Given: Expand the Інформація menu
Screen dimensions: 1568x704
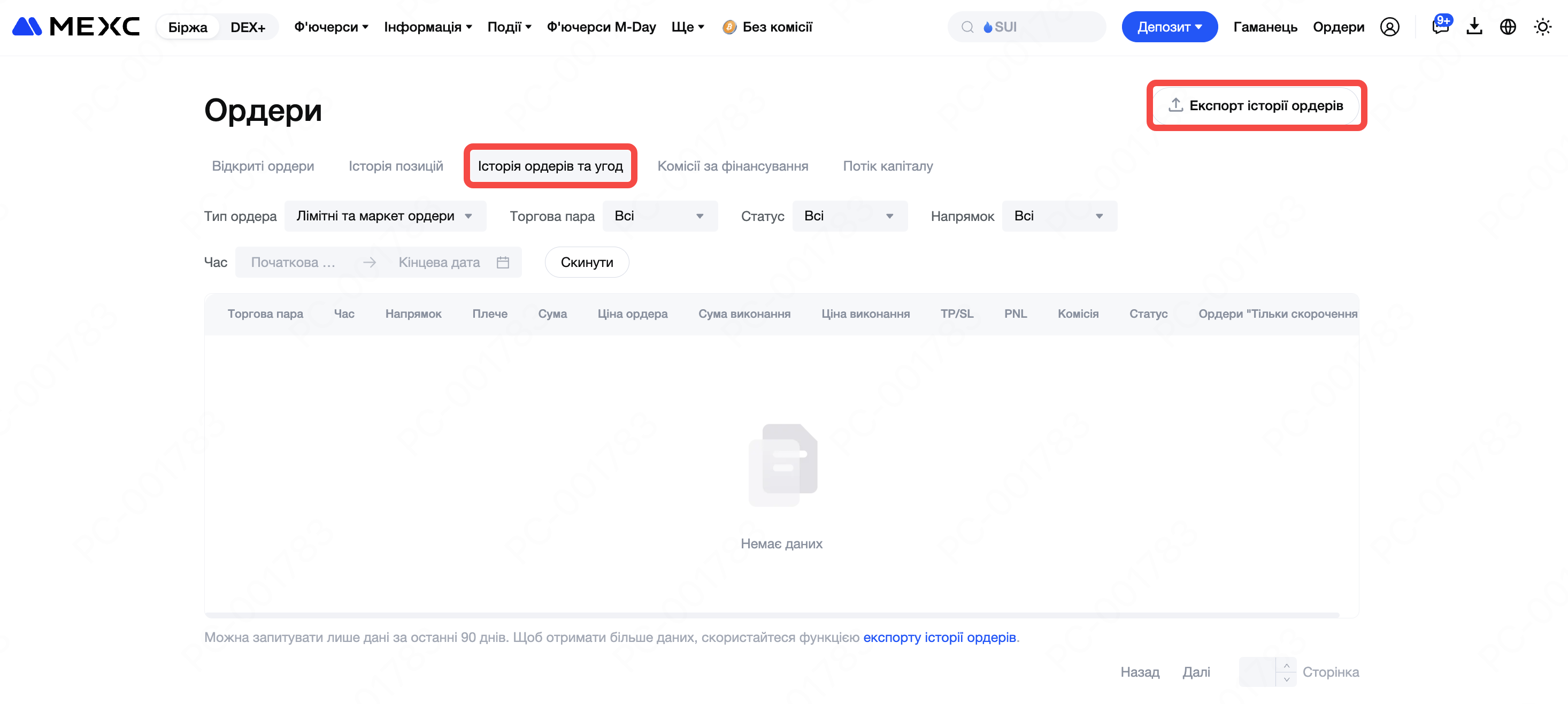Looking at the screenshot, I should [x=427, y=27].
